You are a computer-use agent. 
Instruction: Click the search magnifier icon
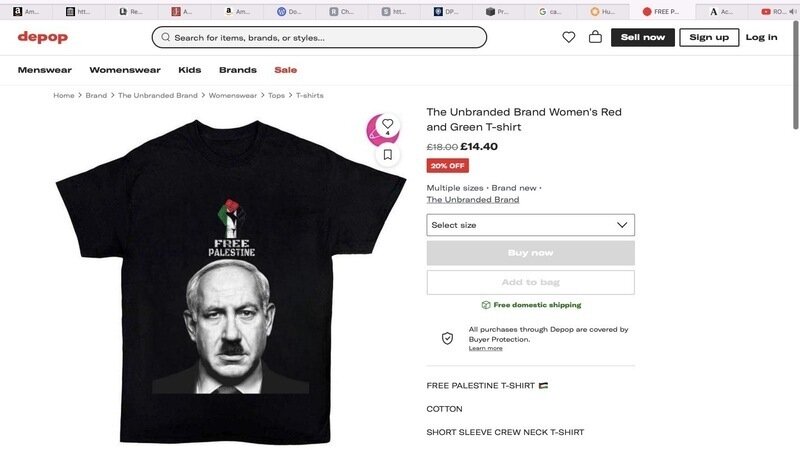(165, 38)
